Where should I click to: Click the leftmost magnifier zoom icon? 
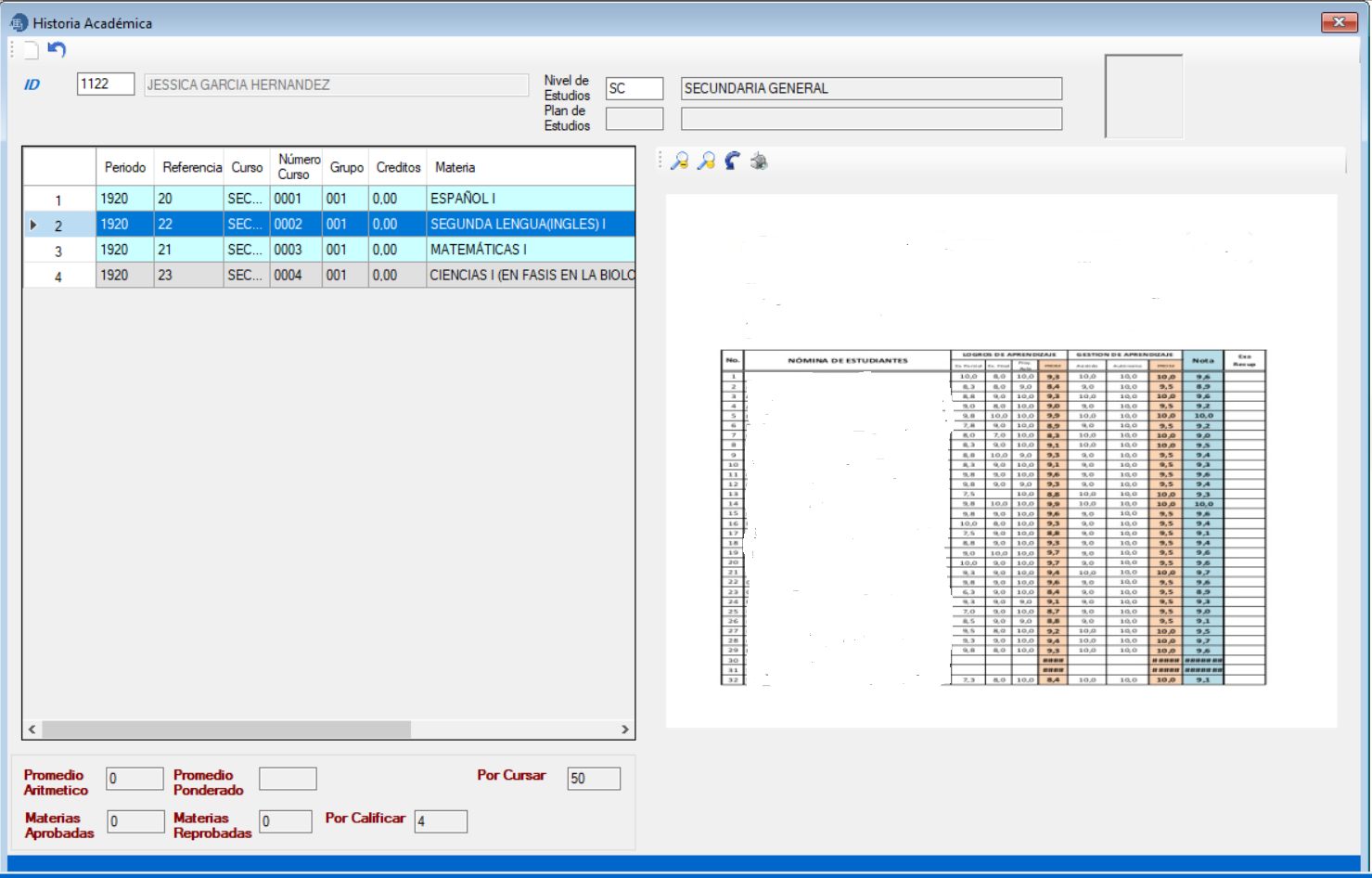(680, 161)
